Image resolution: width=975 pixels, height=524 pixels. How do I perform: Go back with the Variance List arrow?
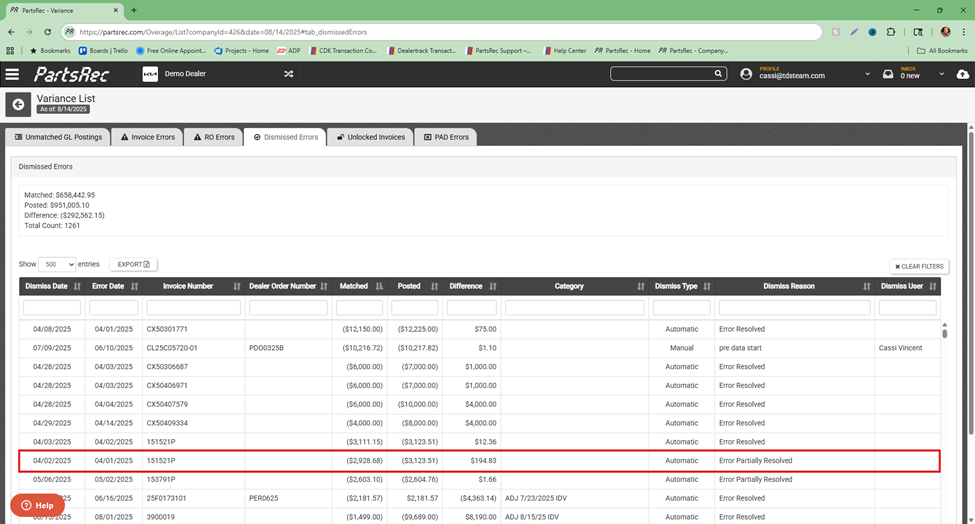(18, 104)
